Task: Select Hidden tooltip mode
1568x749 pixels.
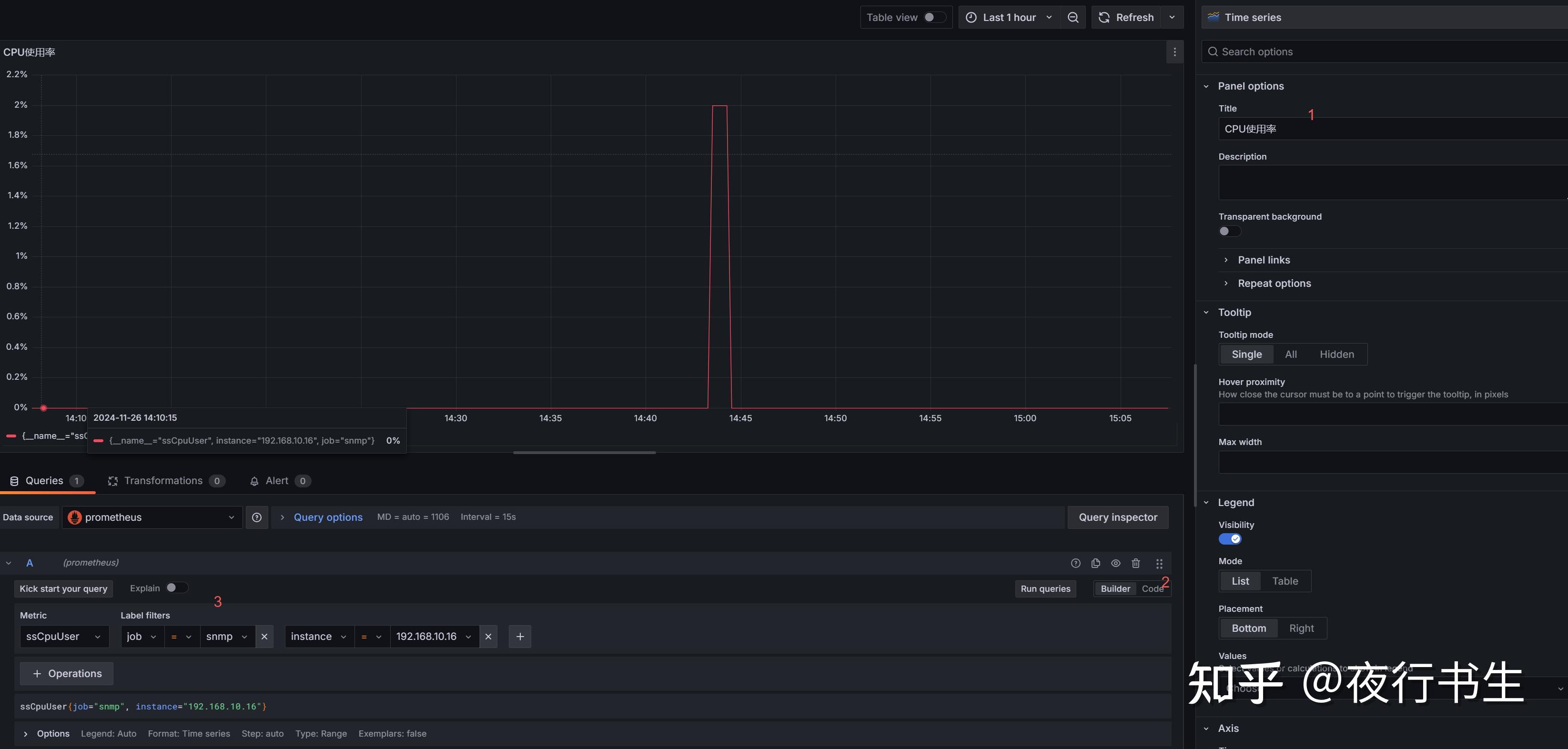Action: tap(1337, 354)
